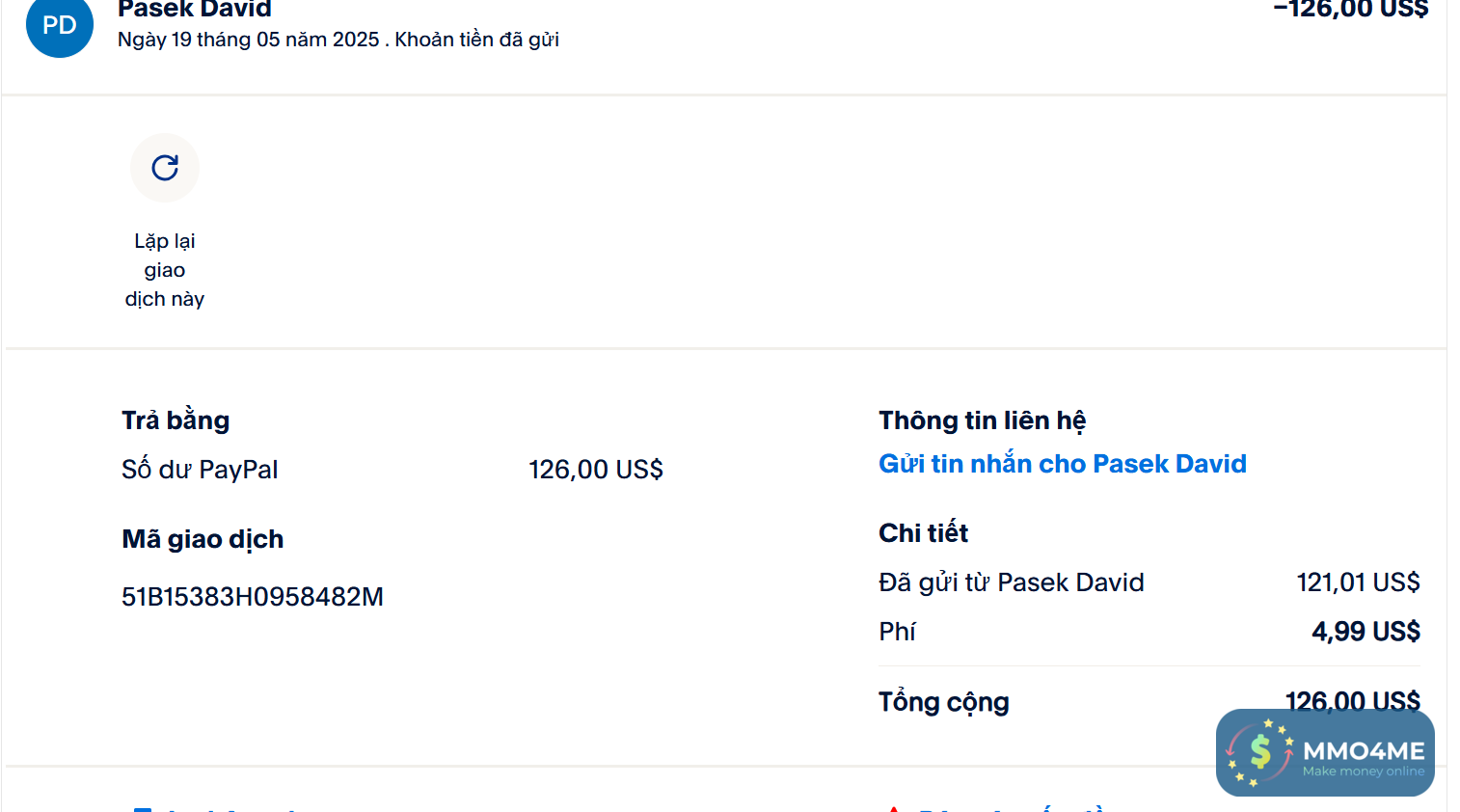Click the "Trả bằng" heading
Screen dimensions: 1460x812
pos(176,420)
